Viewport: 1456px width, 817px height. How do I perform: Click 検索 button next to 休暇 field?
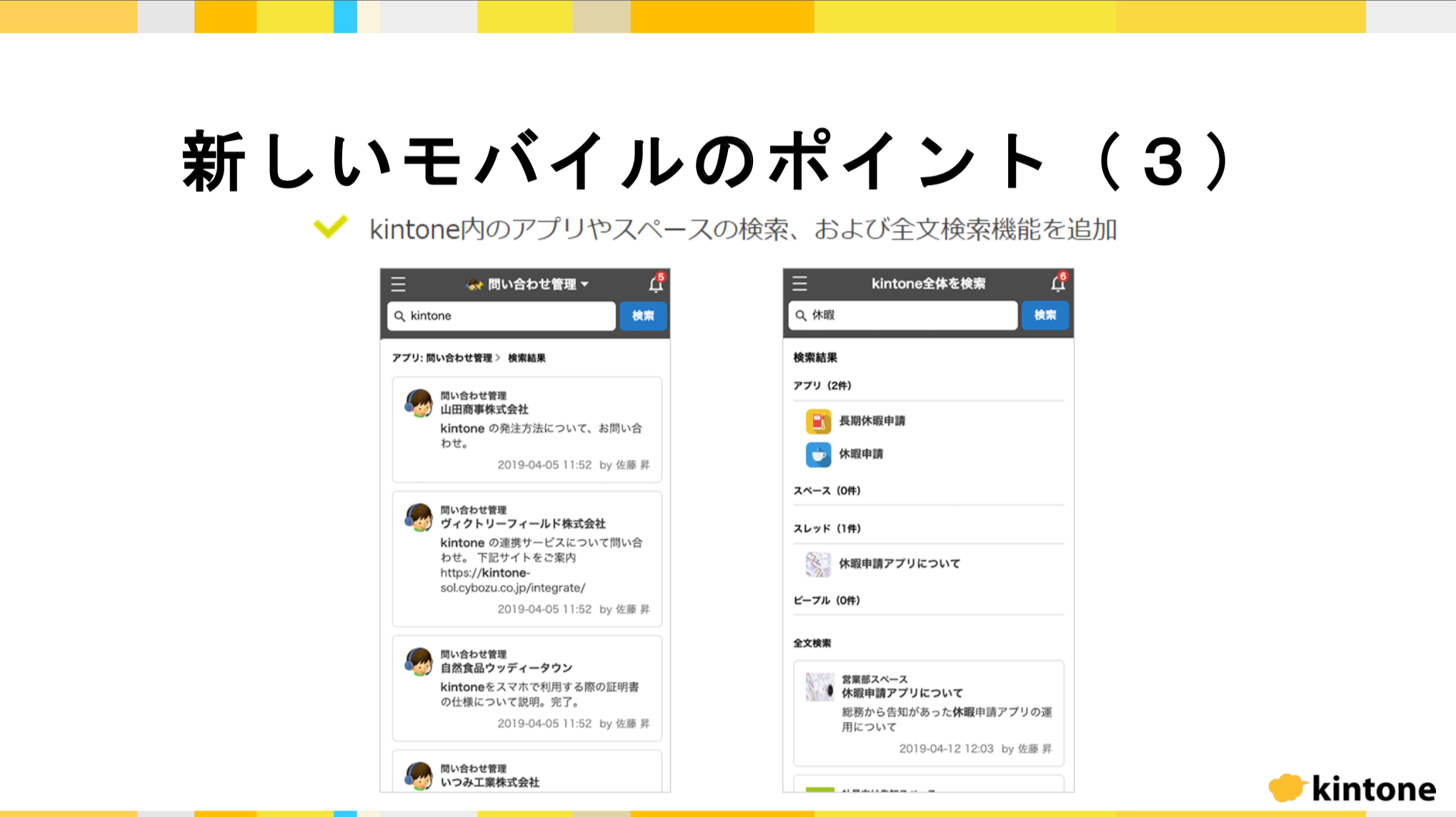(1044, 315)
